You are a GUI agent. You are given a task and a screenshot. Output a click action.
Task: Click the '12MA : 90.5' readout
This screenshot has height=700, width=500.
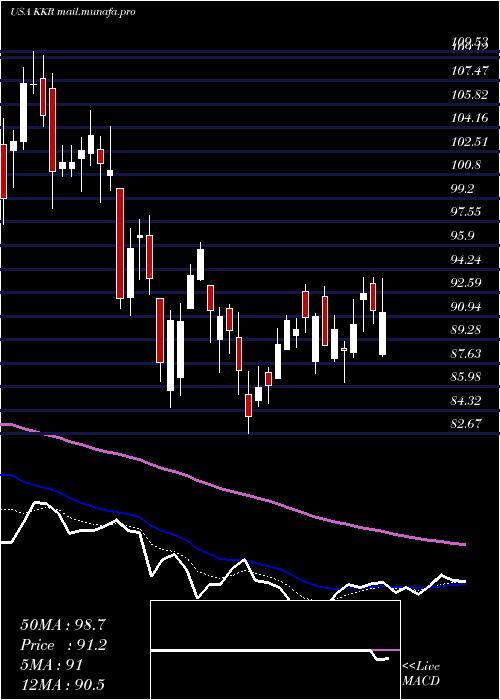pyautogui.click(x=62, y=684)
